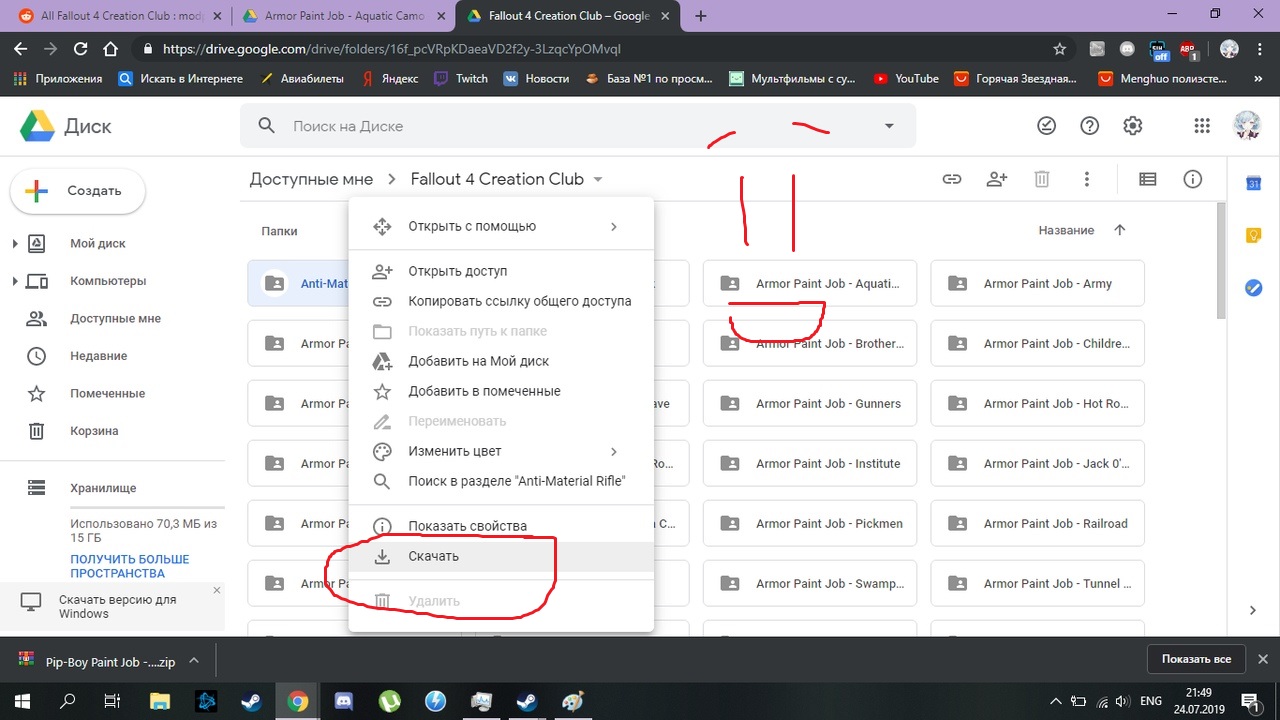Click the Google Drive logo

(37, 127)
